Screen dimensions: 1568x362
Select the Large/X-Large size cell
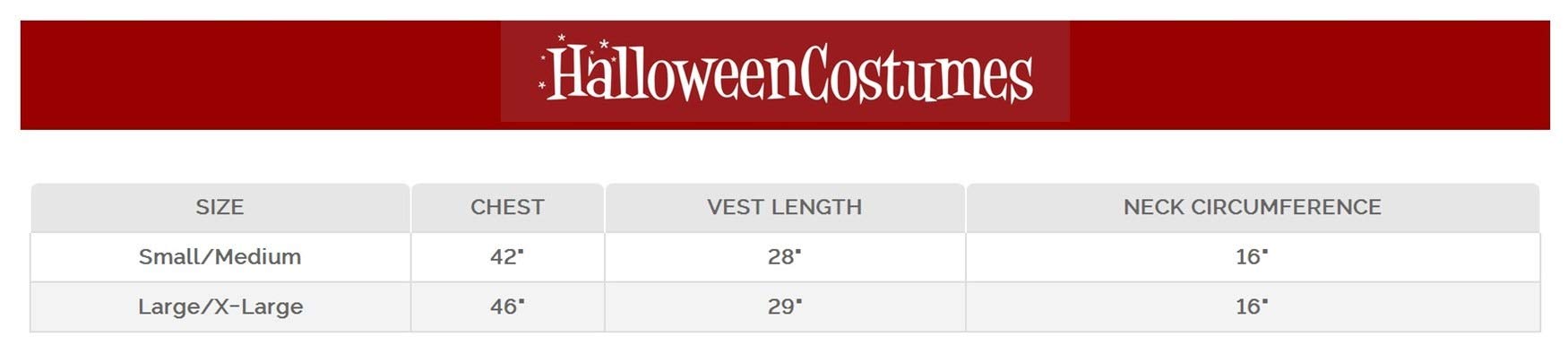pyautogui.click(x=220, y=306)
